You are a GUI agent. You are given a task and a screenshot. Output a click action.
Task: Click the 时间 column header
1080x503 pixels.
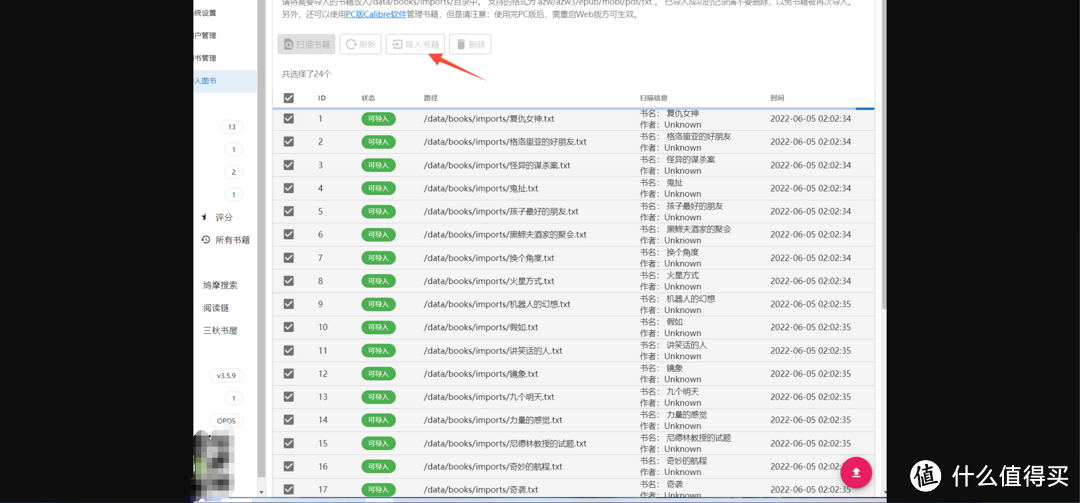(x=778, y=98)
